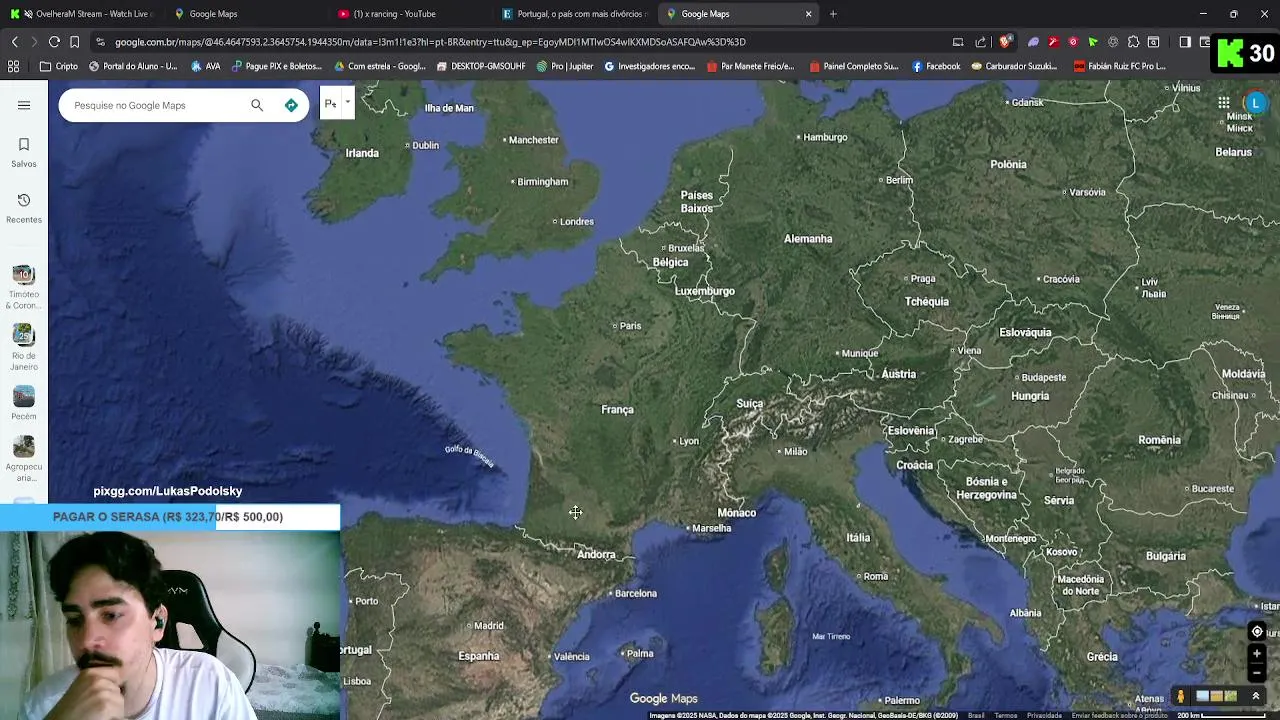Go back with browser back arrow
The width and height of the screenshot is (1280, 720).
click(x=14, y=42)
